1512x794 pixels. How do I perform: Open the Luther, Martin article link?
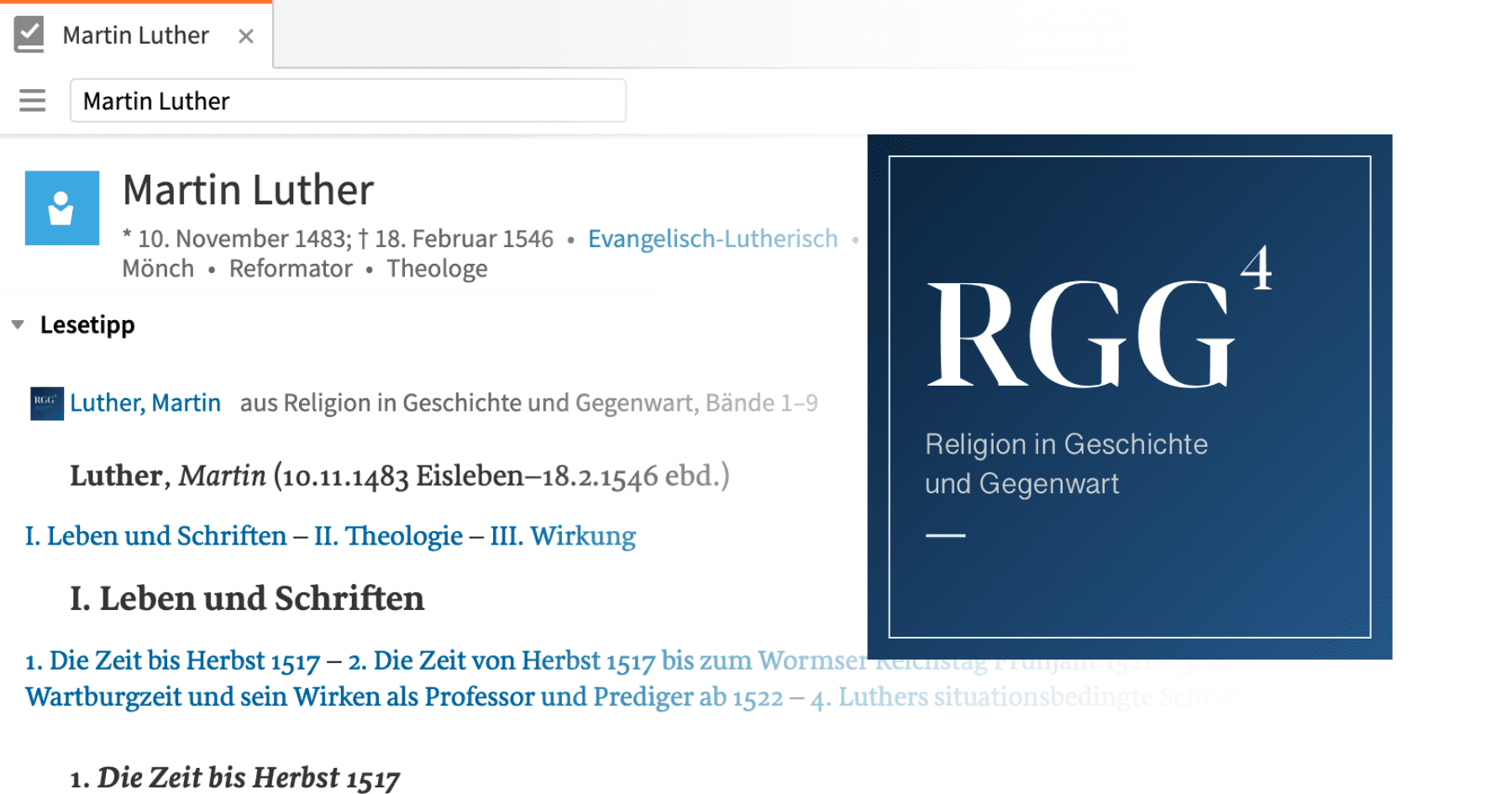145,403
